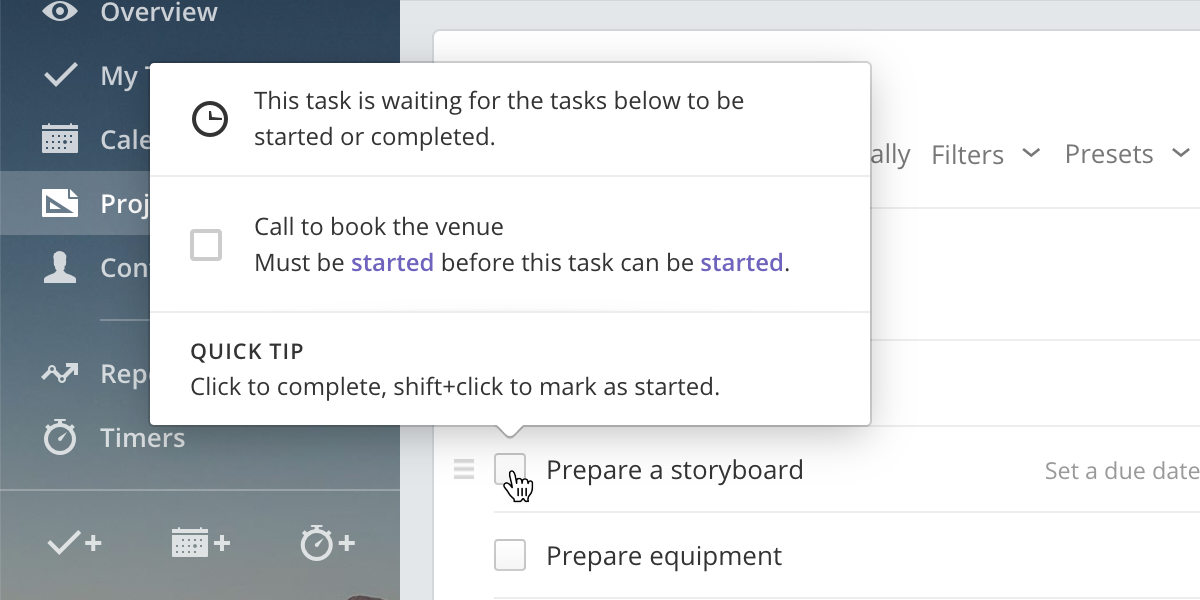Viewport: 1200px width, 600px height.
Task: Mark Prepare equipment as complete
Action: 510,555
